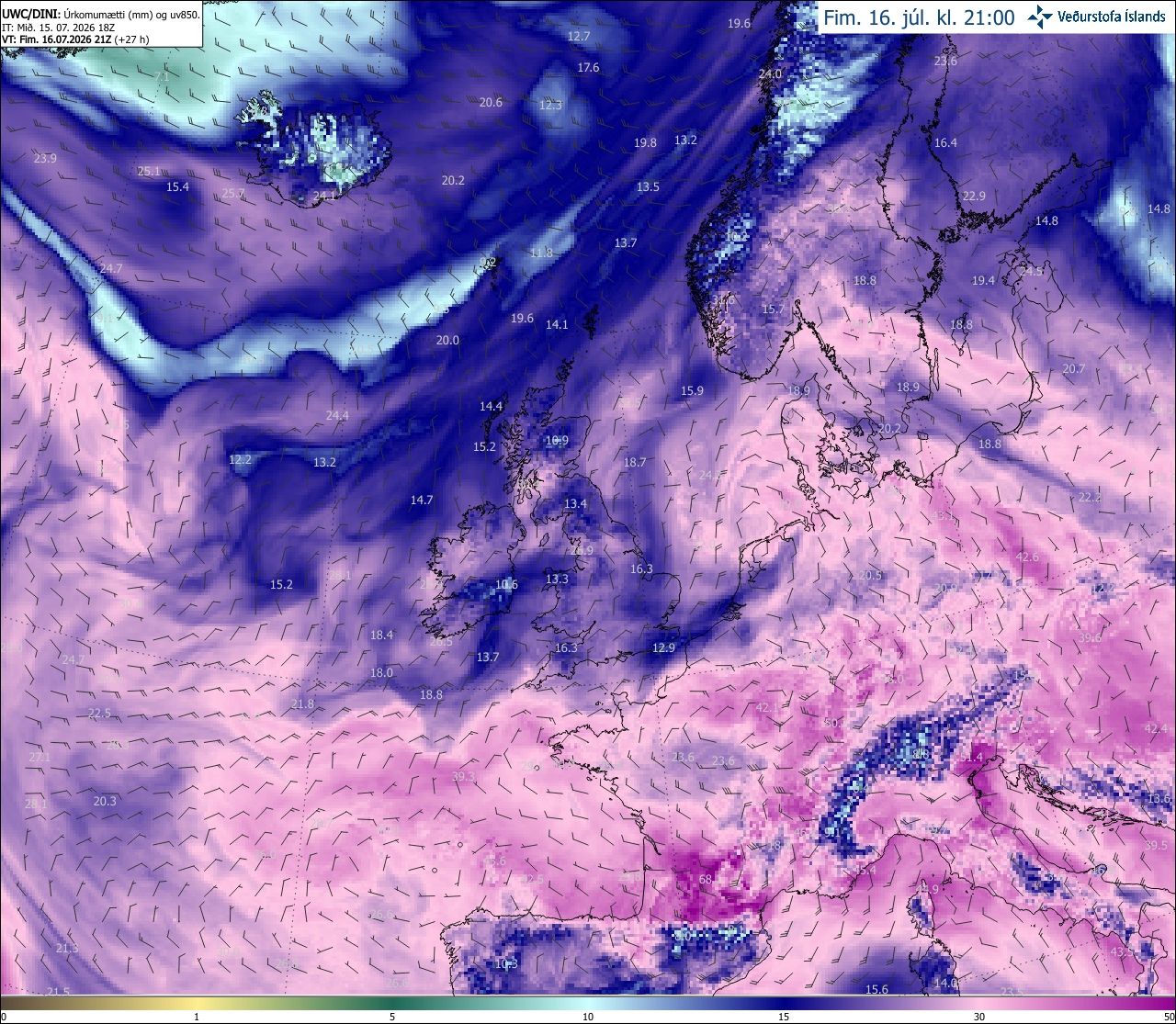This screenshot has width=1176, height=1024.
Task: Click the 24.0 value label on Norway's coast
Action: [x=770, y=73]
